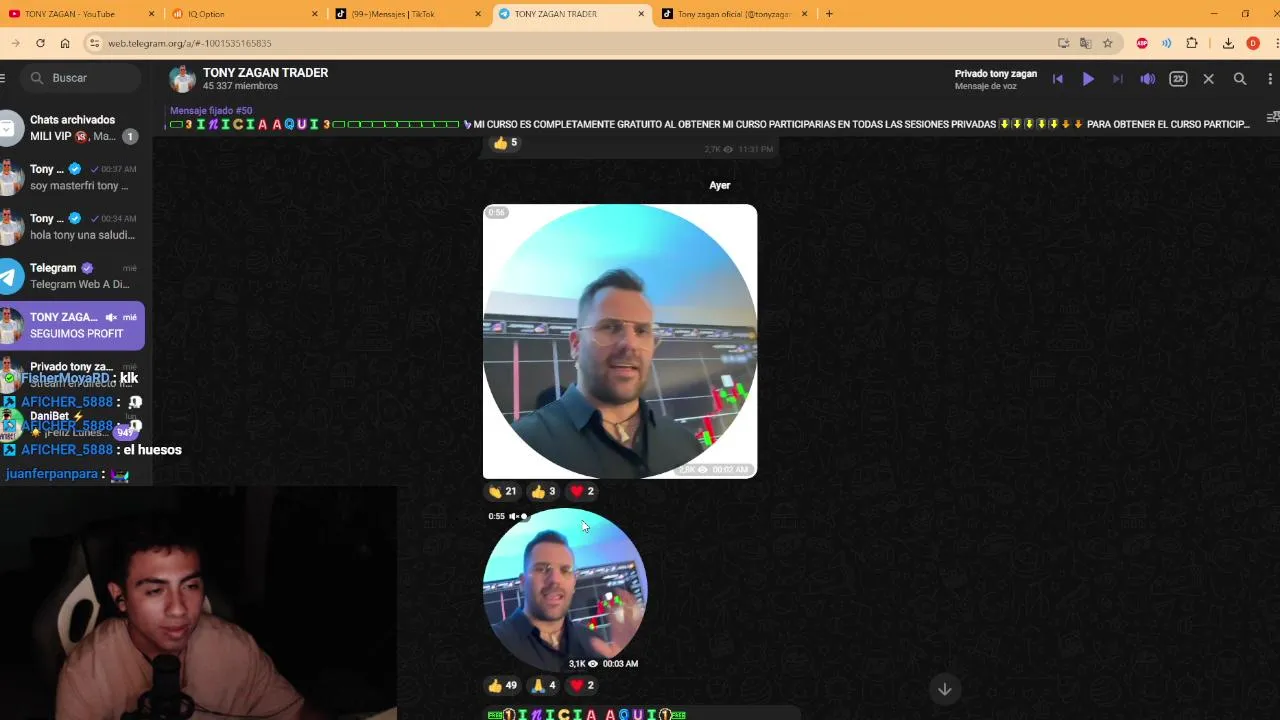Bookmark this page with star icon
Screen dimensions: 1280x720
click(1108, 43)
